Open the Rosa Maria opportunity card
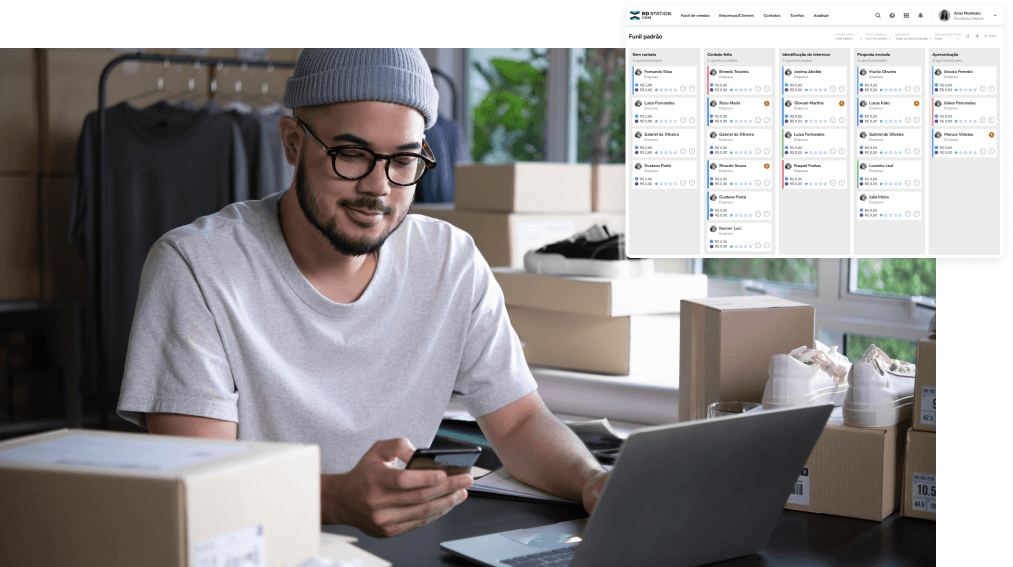 (739, 112)
